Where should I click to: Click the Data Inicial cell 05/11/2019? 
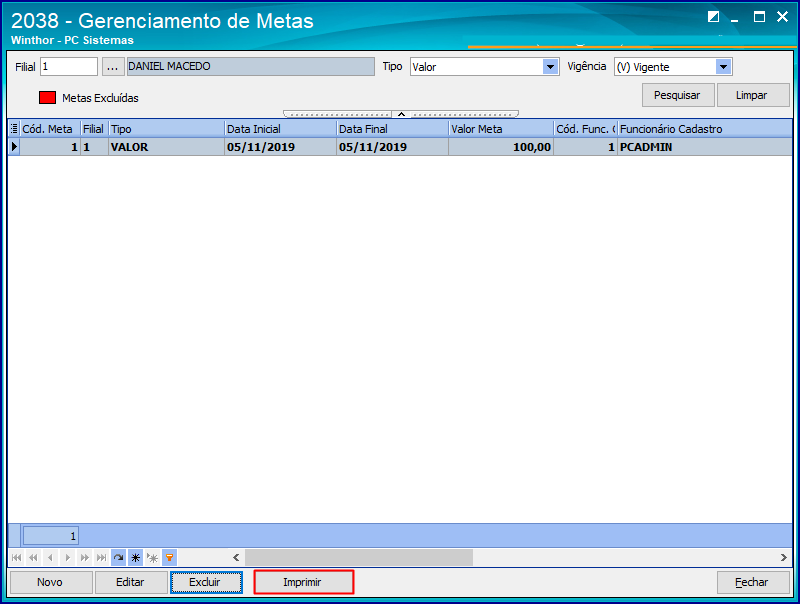click(281, 147)
